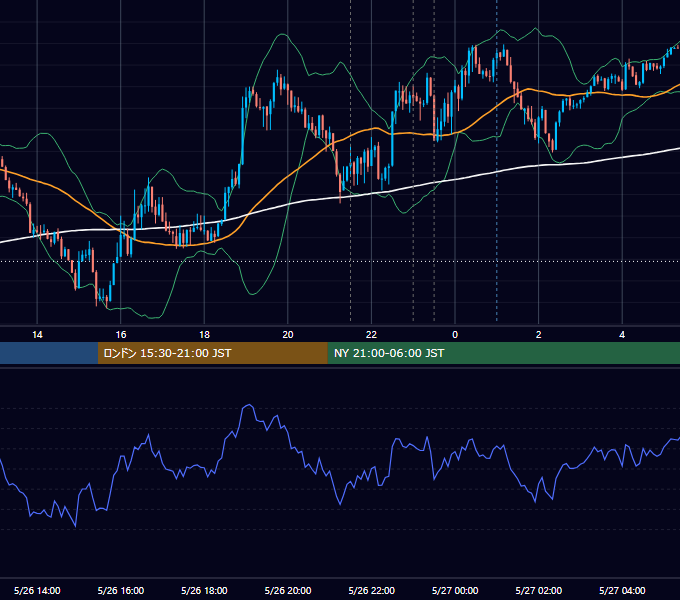
Task: Click the 5/26 20:00 time label
Action: click(x=288, y=590)
